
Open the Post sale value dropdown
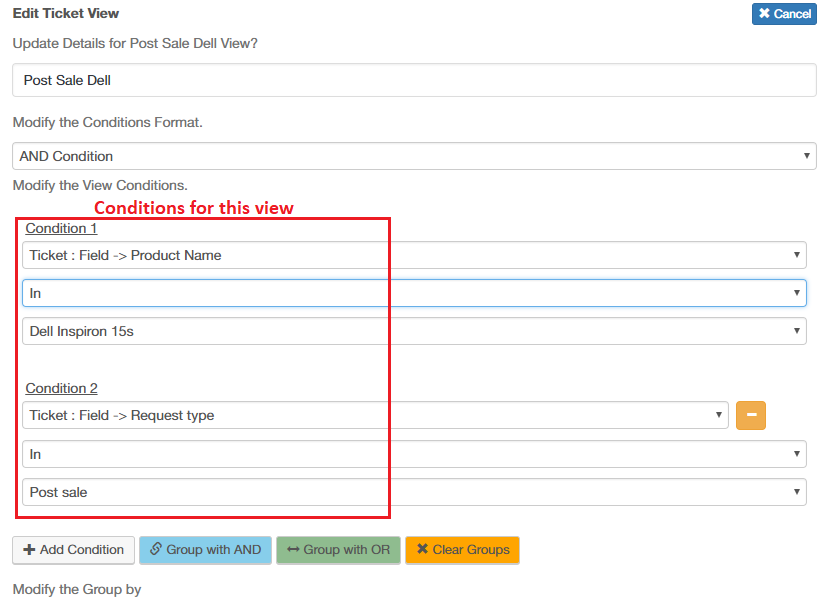click(x=414, y=492)
